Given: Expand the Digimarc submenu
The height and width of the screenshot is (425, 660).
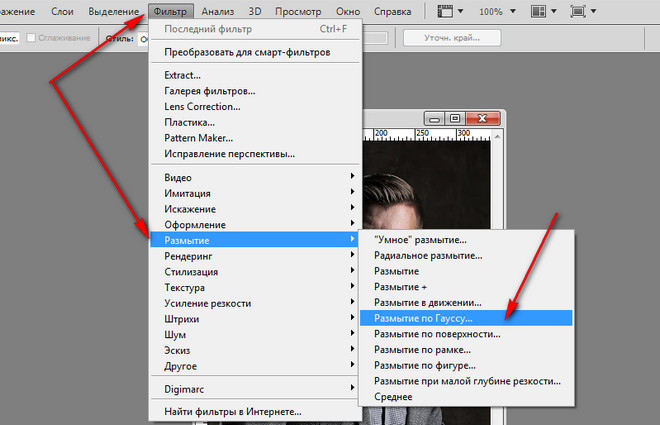Looking at the screenshot, I should (255, 389).
